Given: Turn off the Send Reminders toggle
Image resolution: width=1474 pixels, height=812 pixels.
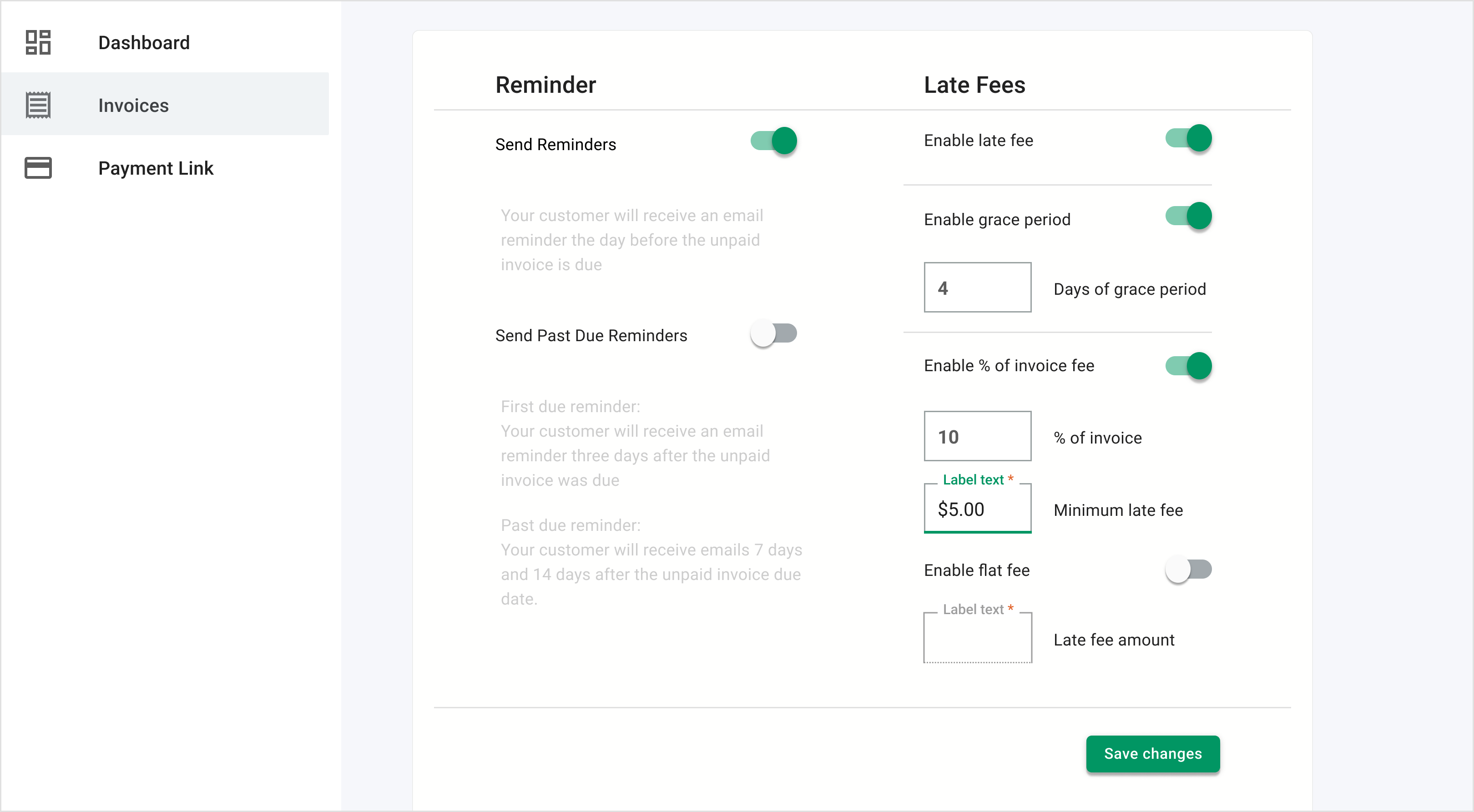Looking at the screenshot, I should pos(773,141).
